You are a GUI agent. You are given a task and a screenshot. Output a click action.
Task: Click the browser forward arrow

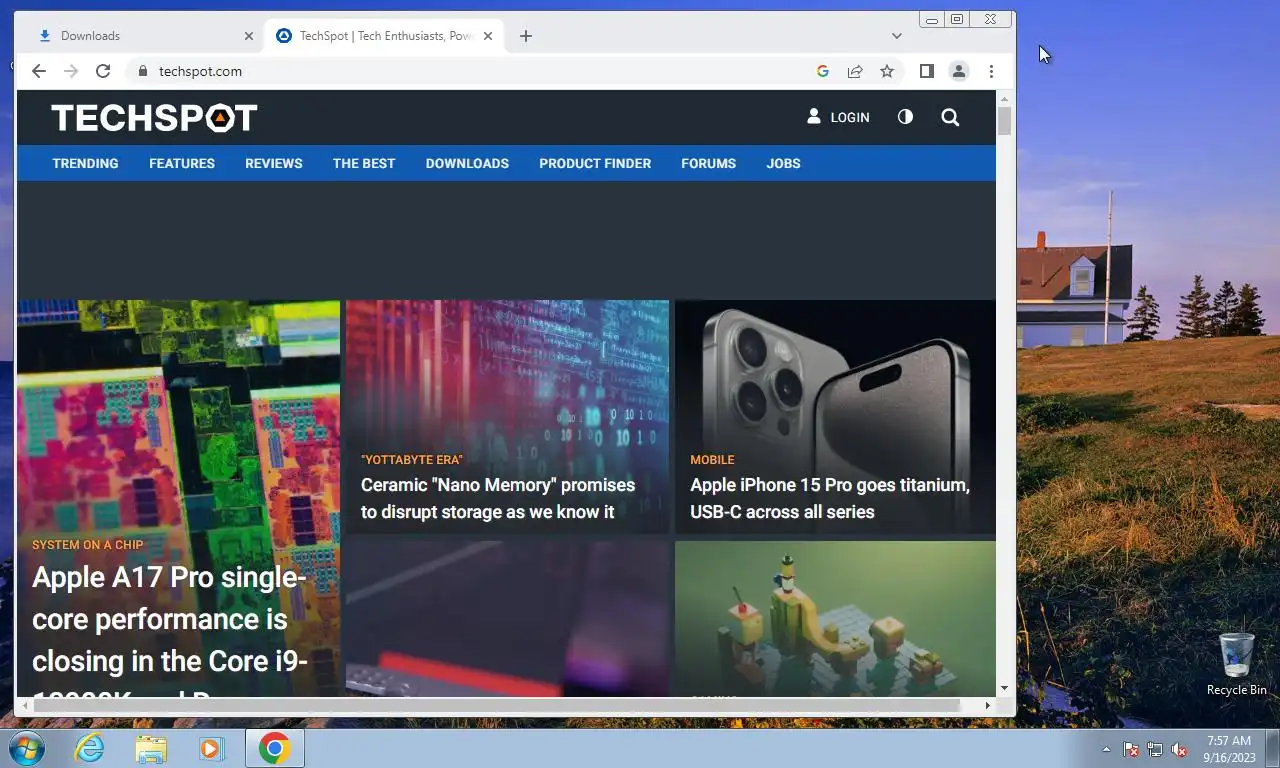point(71,71)
